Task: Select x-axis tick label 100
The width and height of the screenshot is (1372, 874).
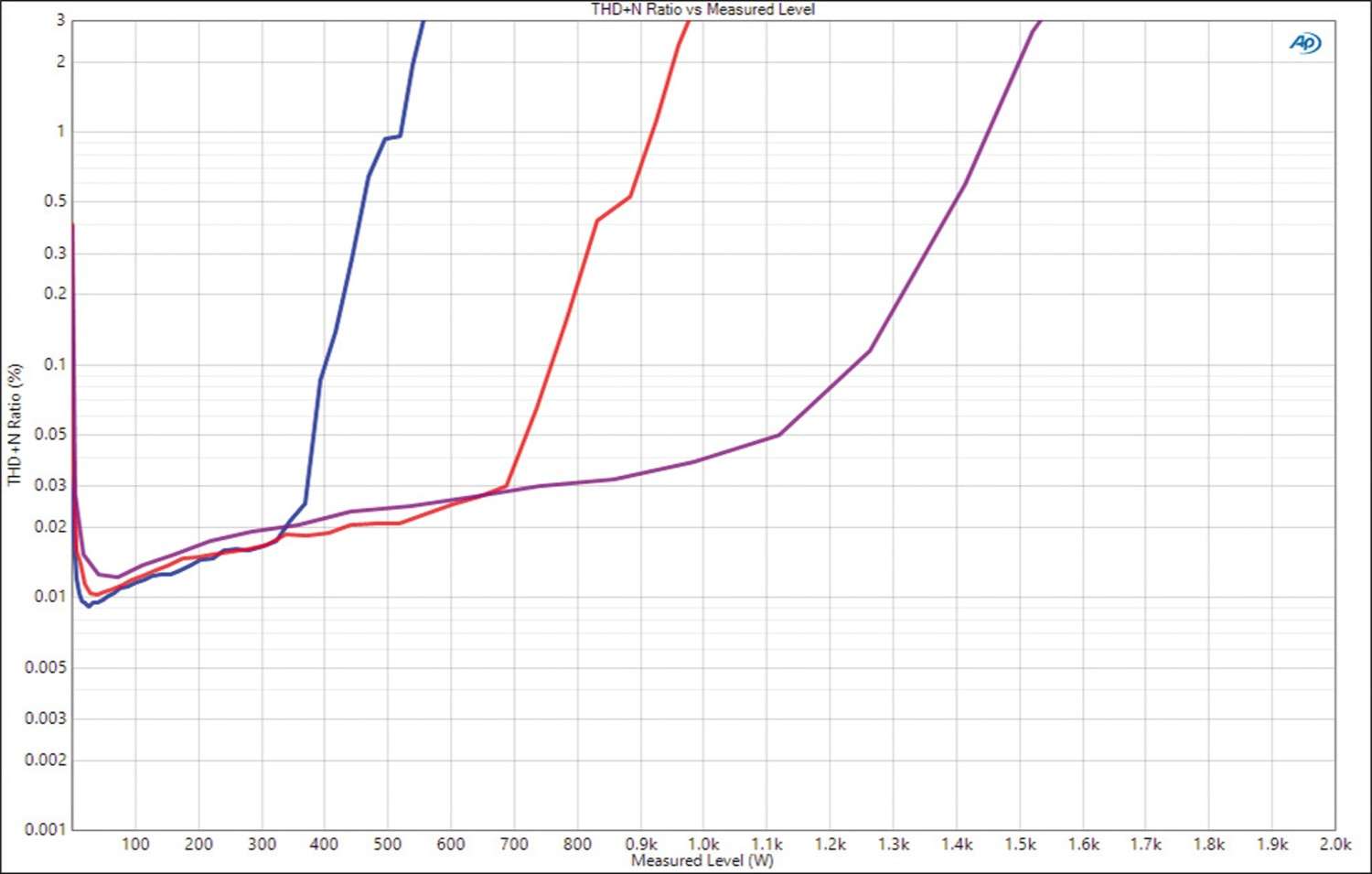Action: pyautogui.click(x=135, y=844)
